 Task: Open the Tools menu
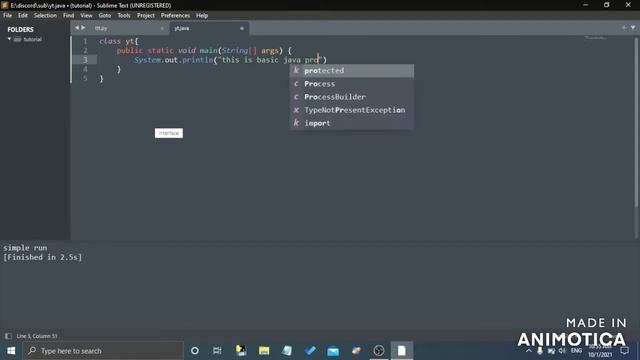tap(124, 16)
